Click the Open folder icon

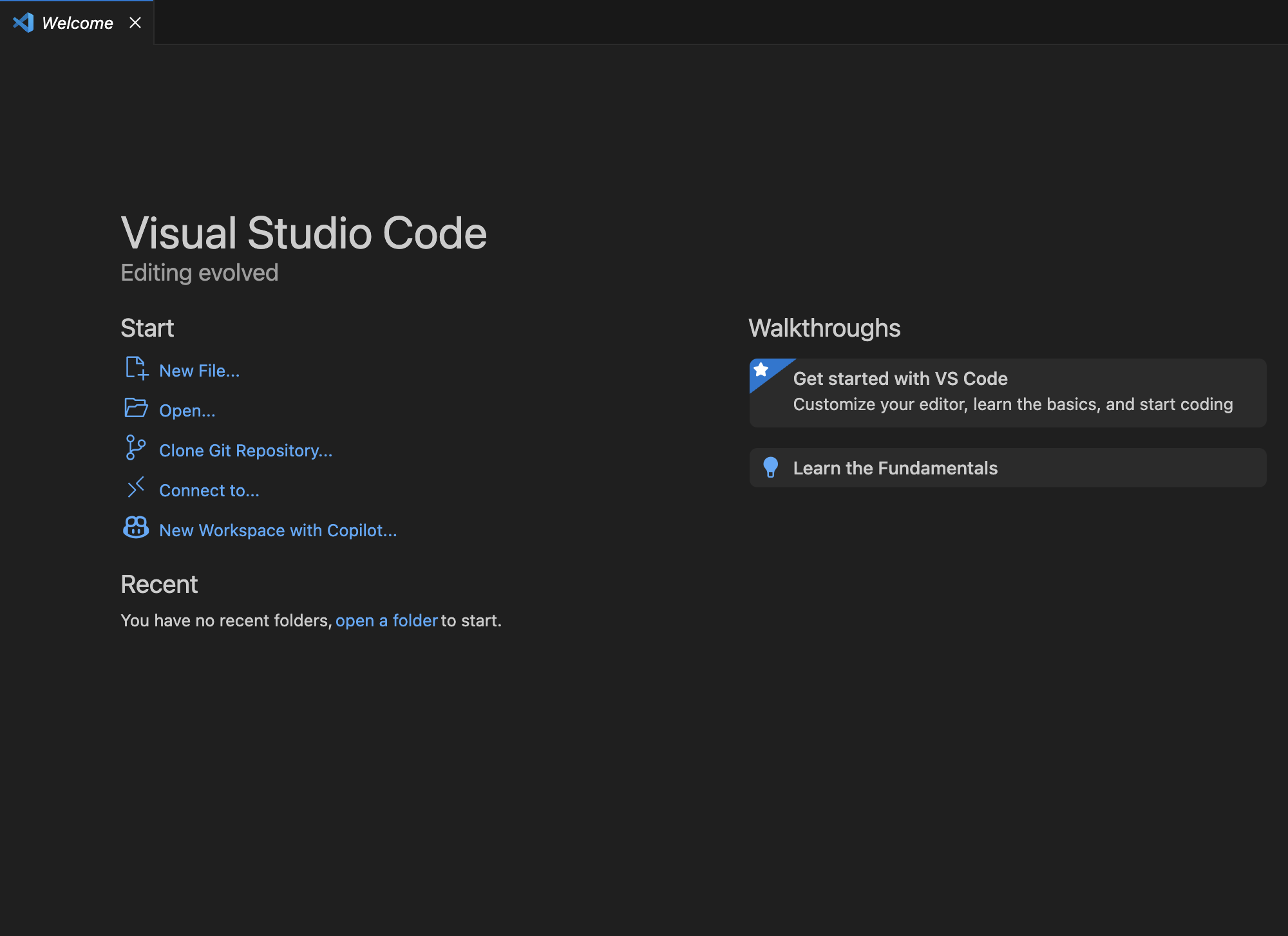[x=136, y=407]
